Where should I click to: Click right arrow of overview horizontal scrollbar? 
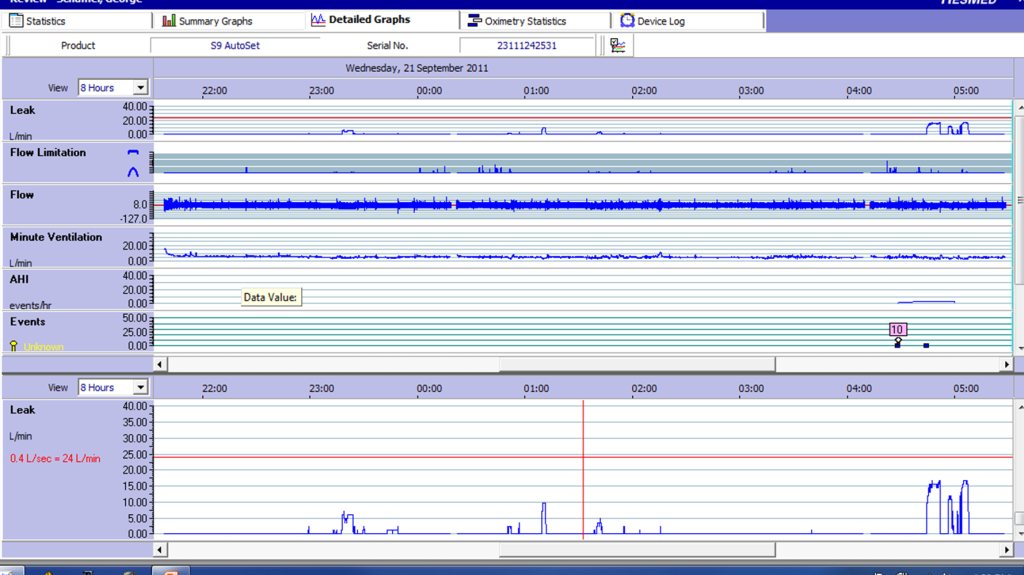coord(1006,364)
